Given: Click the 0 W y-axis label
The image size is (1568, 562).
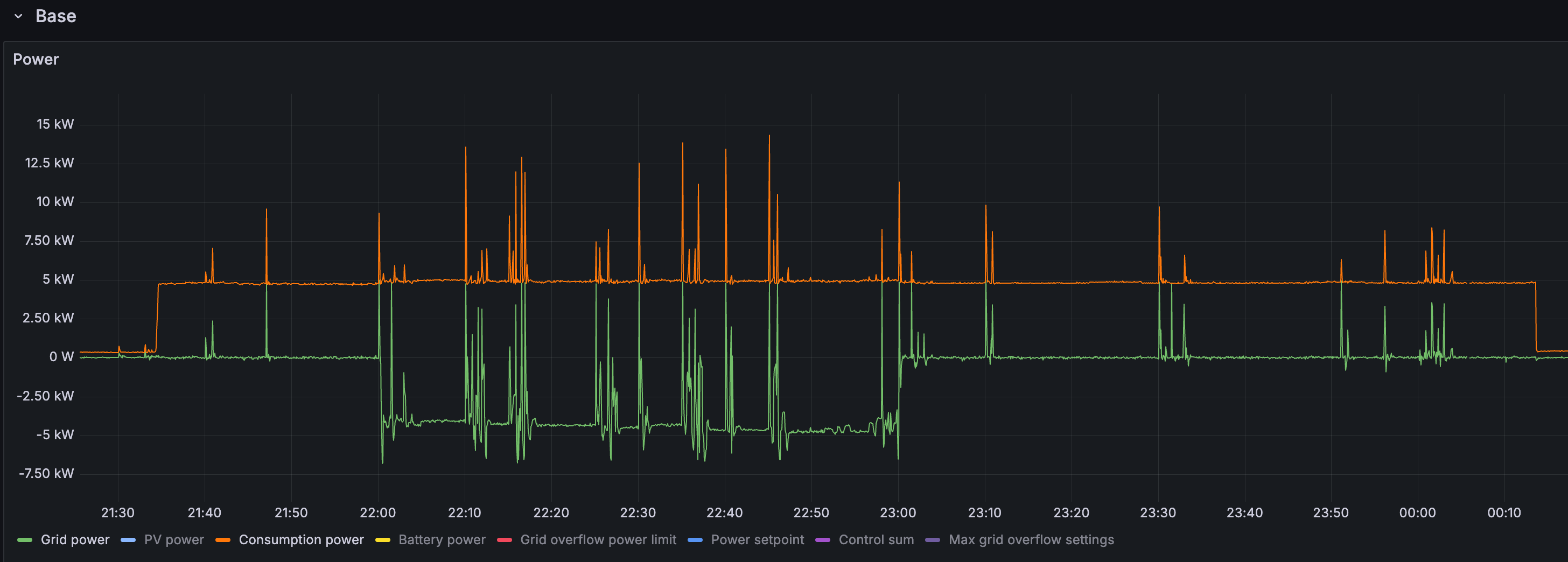Looking at the screenshot, I should coord(61,357).
